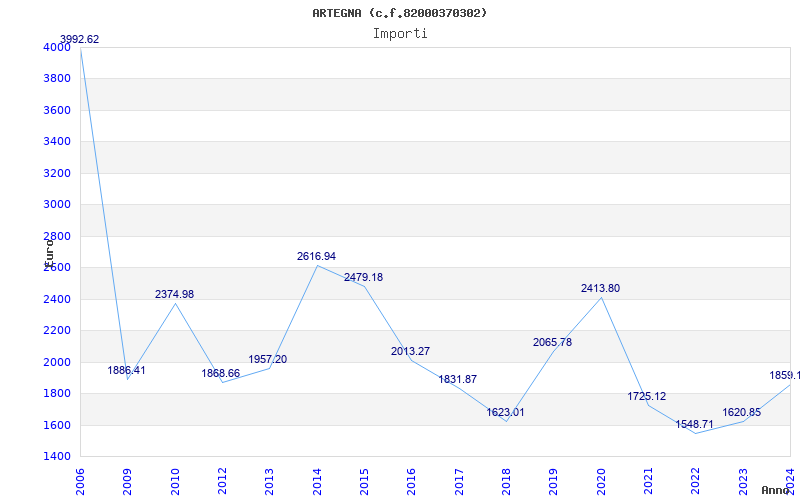The width and height of the screenshot is (800, 500).
Task: Click the y-axis value 1400
Action: click(x=57, y=457)
